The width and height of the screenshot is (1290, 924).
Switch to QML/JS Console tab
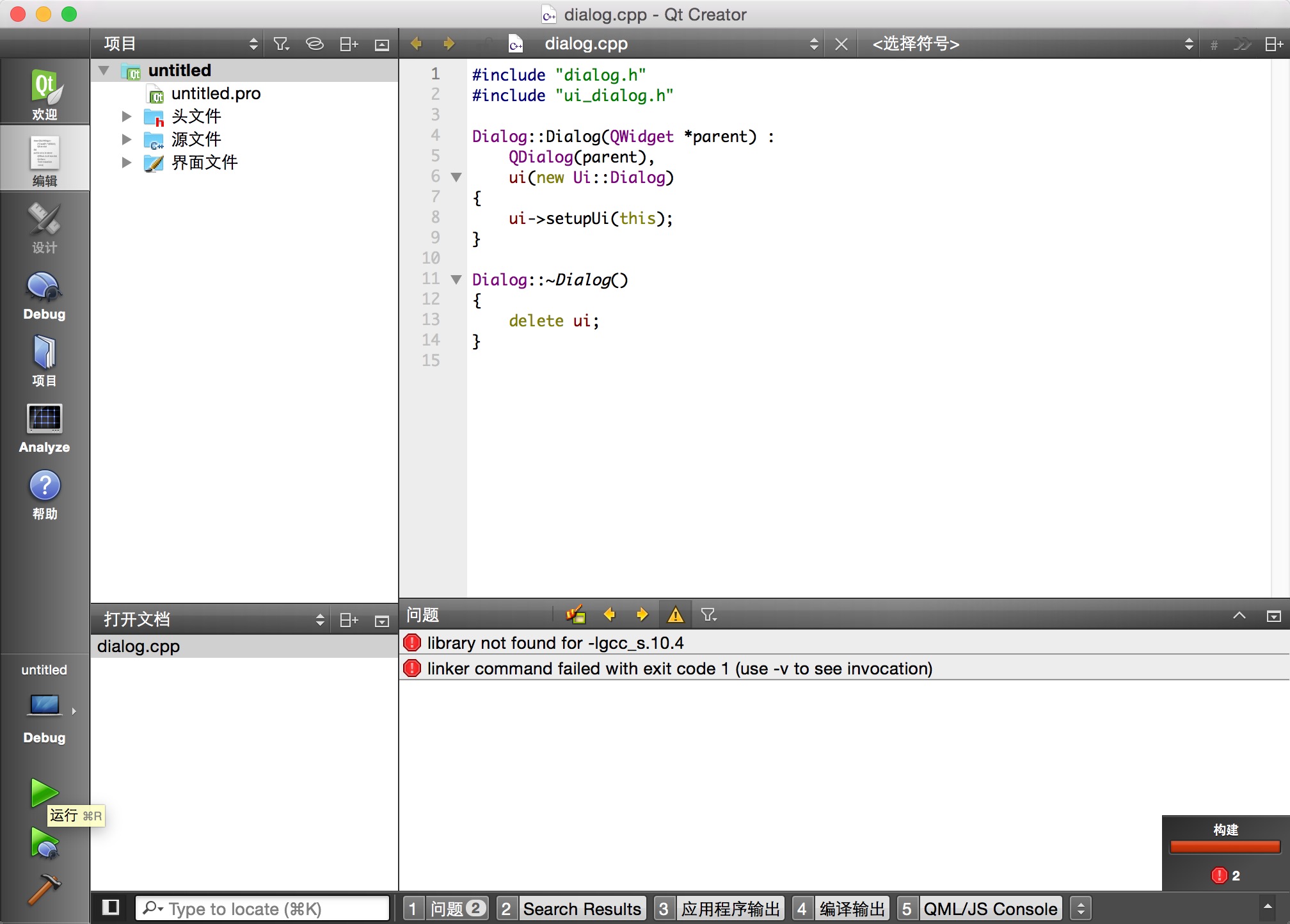pos(980,909)
